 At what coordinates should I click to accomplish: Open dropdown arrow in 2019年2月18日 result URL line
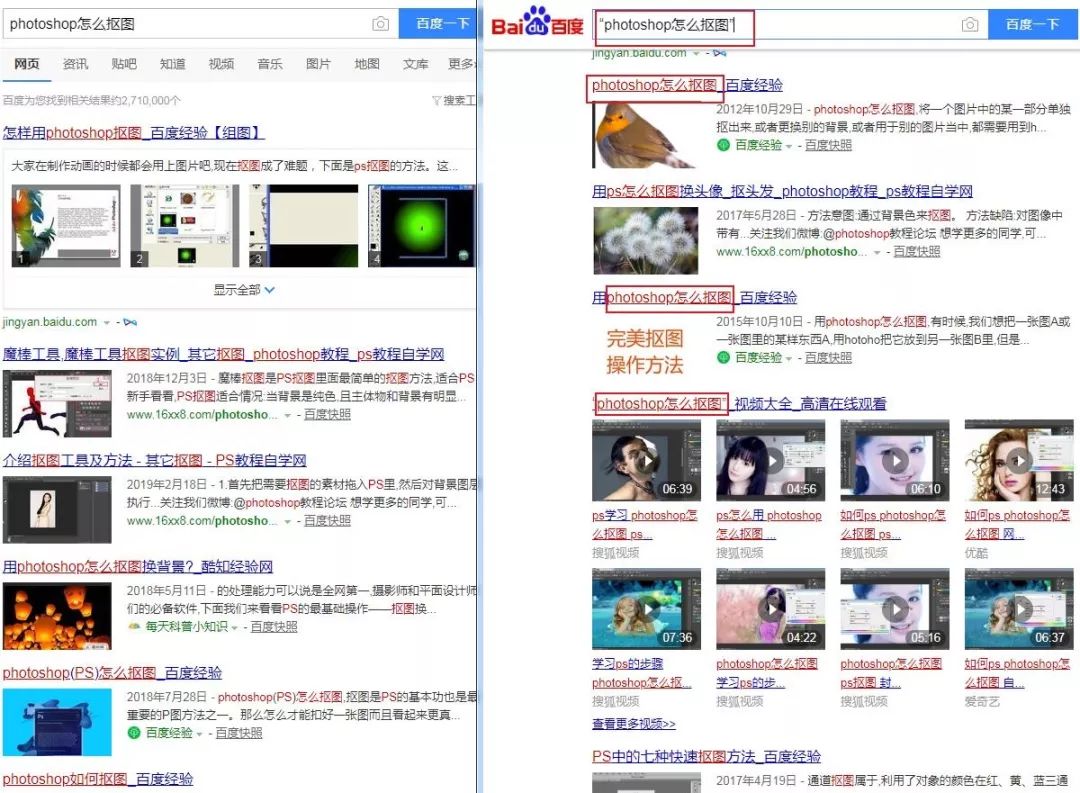coord(288,521)
